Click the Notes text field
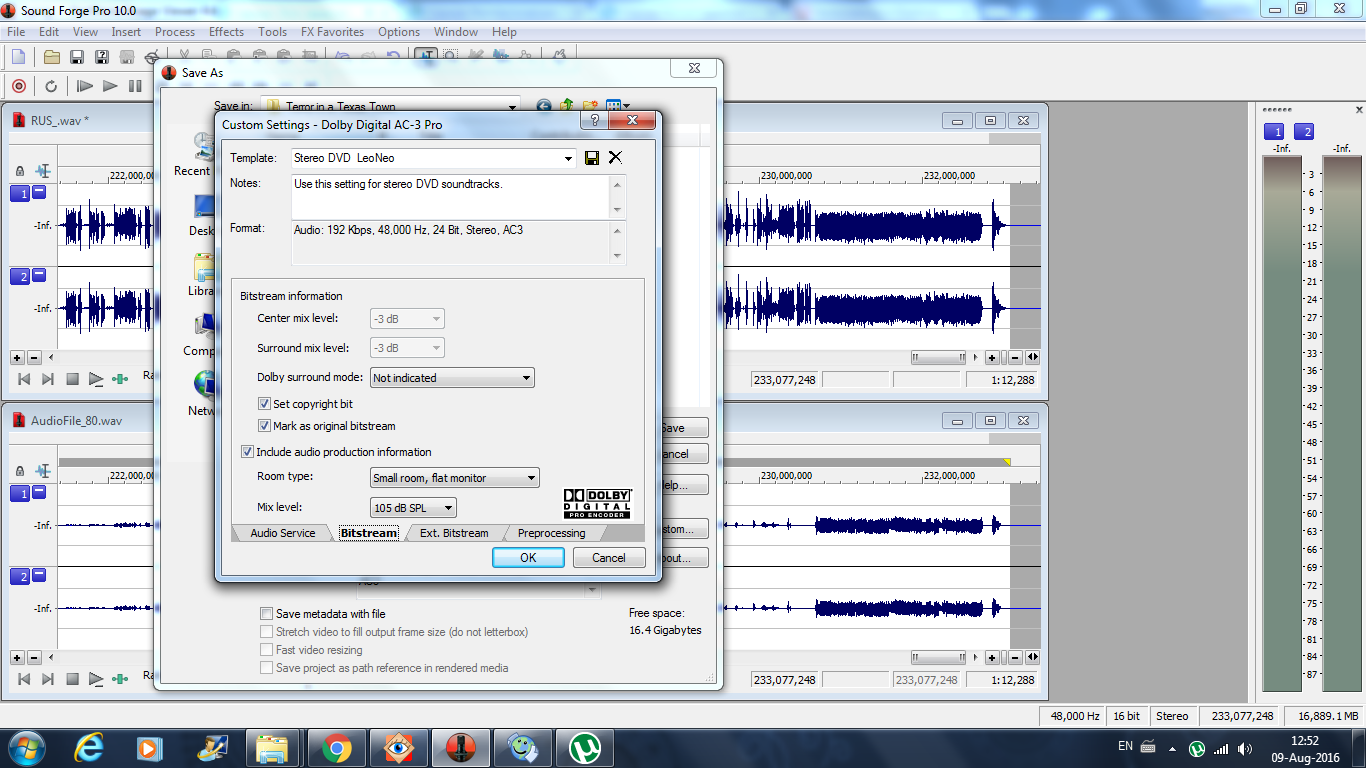Screen dimensions: 1366x768 point(450,197)
